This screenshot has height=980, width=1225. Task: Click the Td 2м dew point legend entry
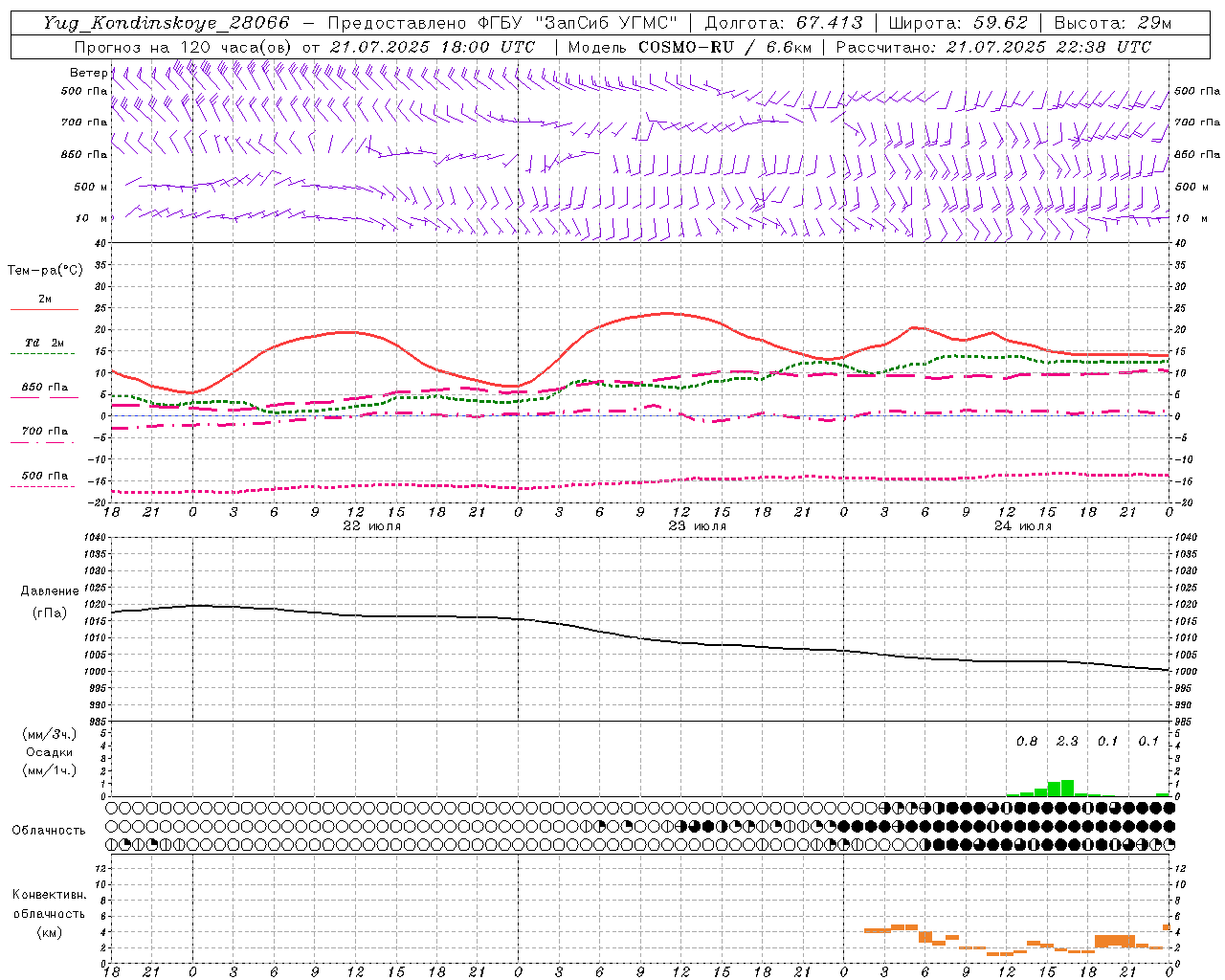[44, 343]
